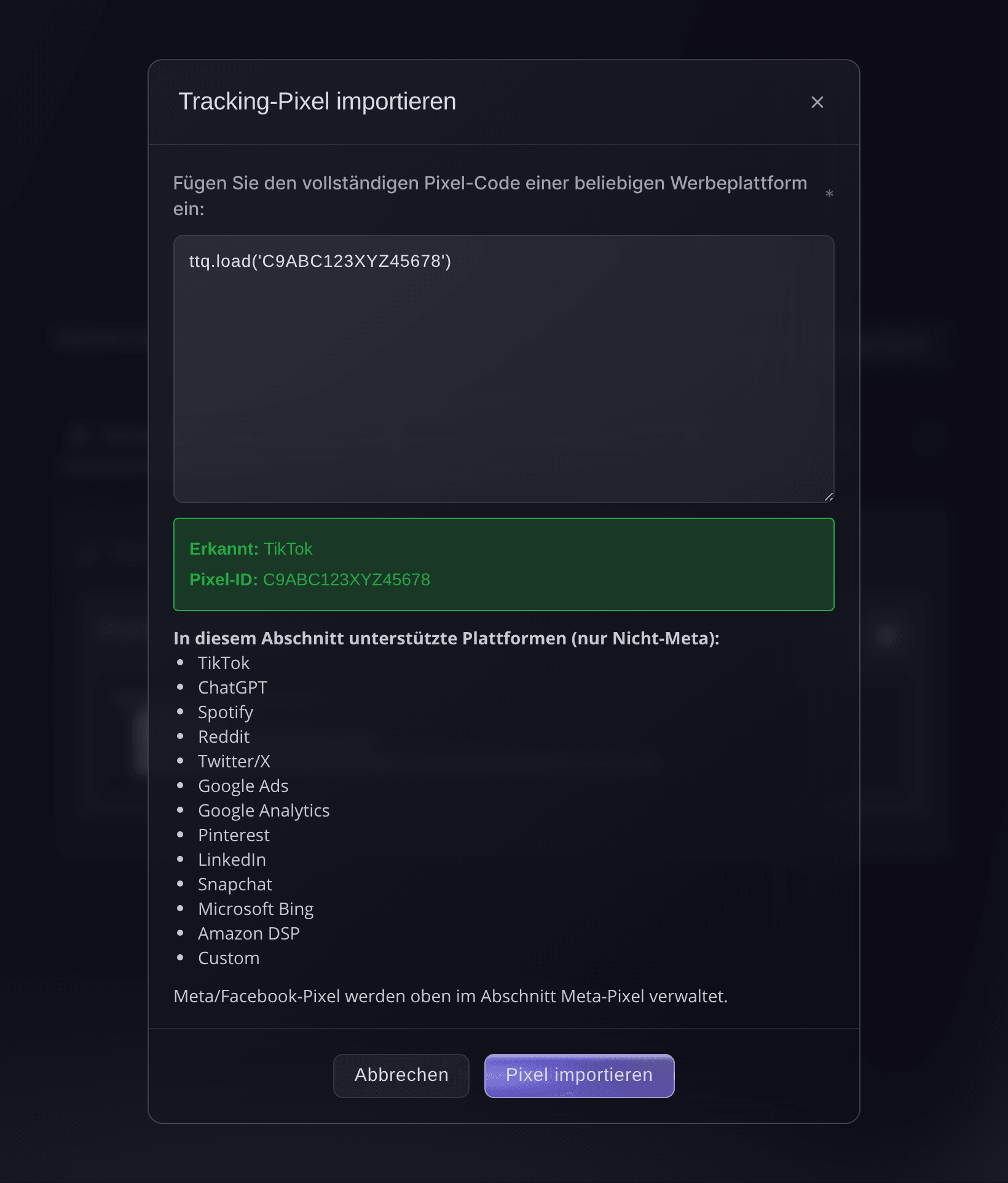
Task: Click the required asterisk next to the label
Action: pos(829,194)
